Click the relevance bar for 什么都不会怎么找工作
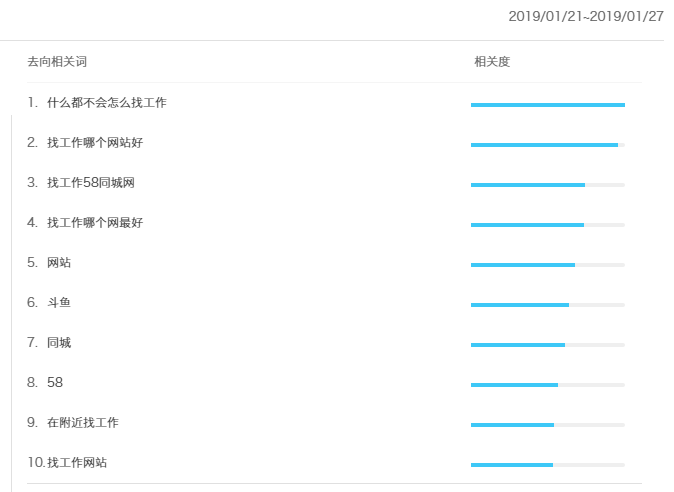674x492 pixels. click(548, 105)
